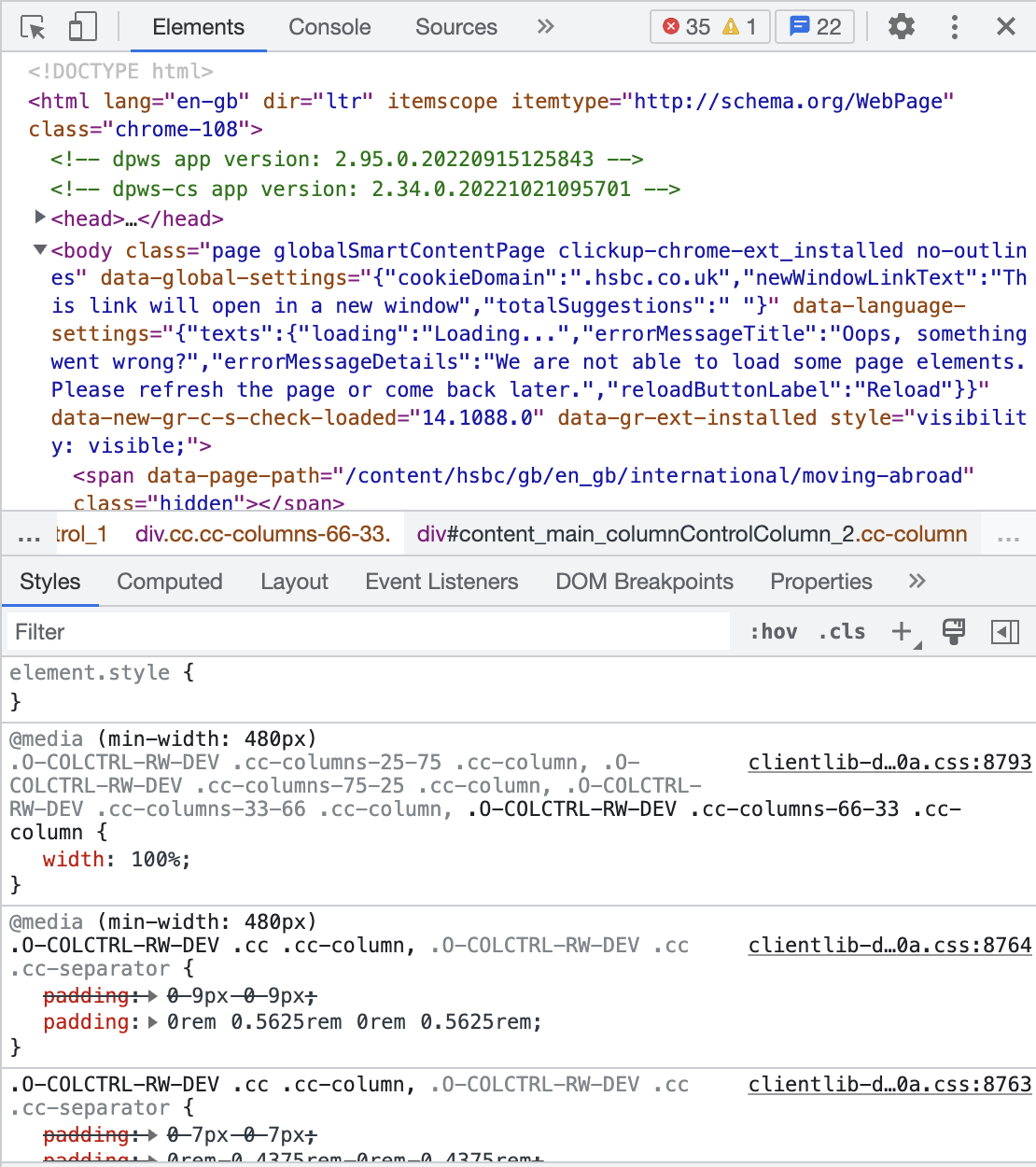1036x1167 pixels.
Task: Open the computed styles sidebar toggle icon
Action: tap(1004, 632)
